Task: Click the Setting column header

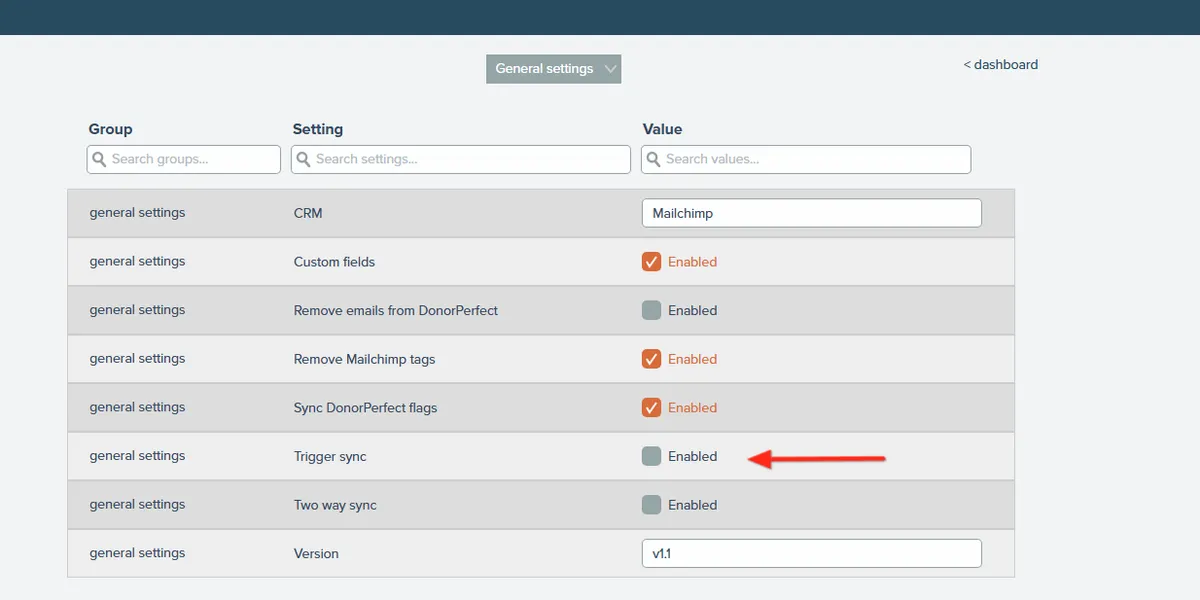Action: tap(318, 129)
